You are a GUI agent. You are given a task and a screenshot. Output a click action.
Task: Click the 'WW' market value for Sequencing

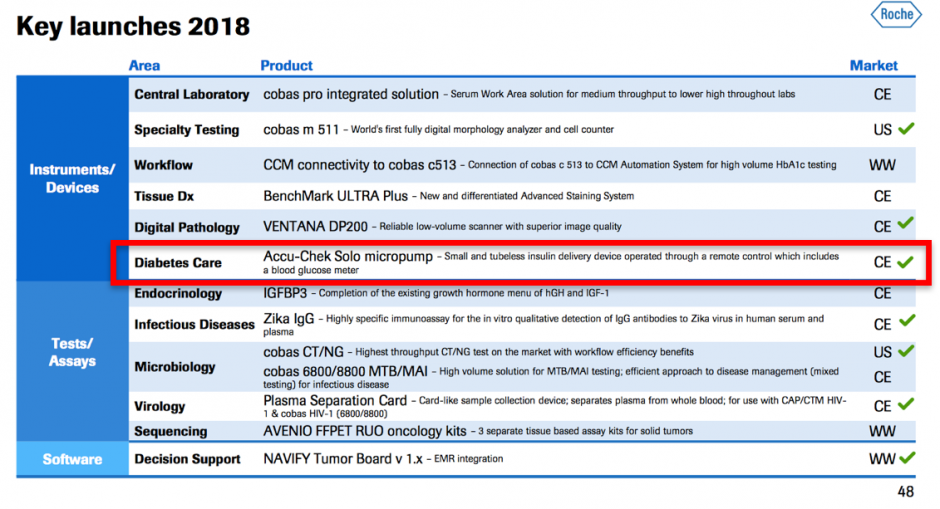tap(882, 431)
